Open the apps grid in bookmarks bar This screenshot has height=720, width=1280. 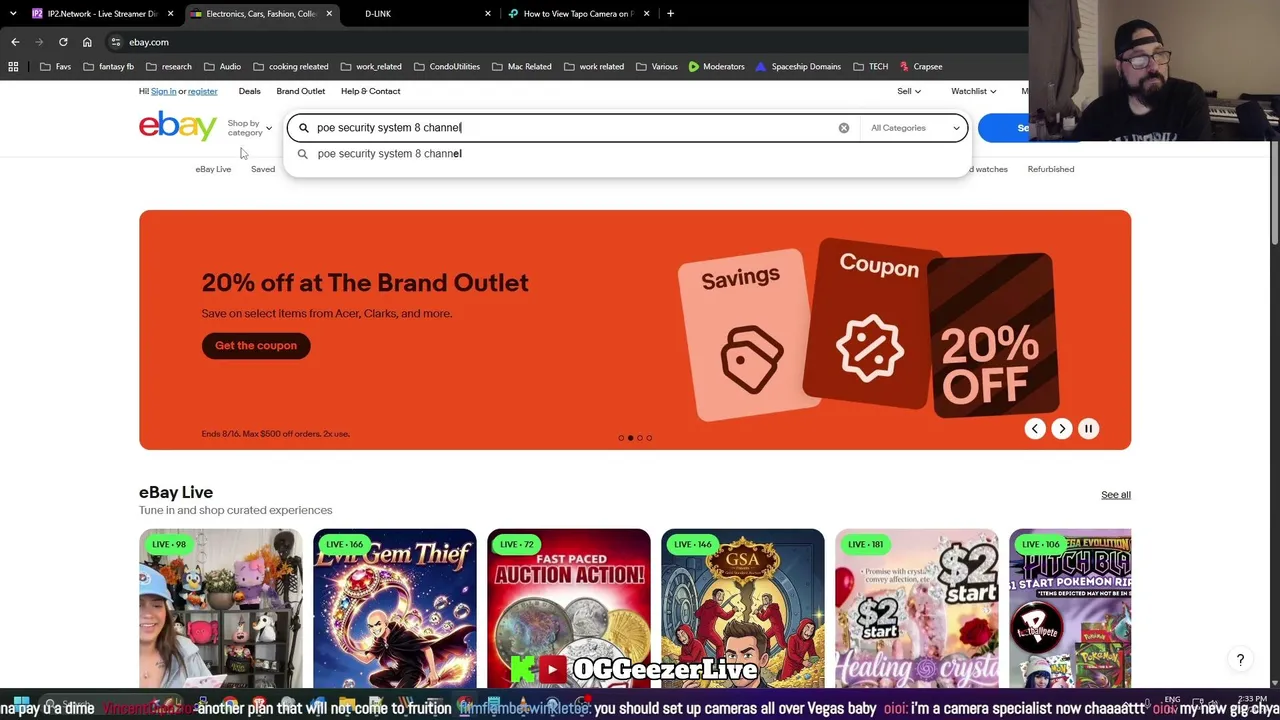pyautogui.click(x=13, y=67)
